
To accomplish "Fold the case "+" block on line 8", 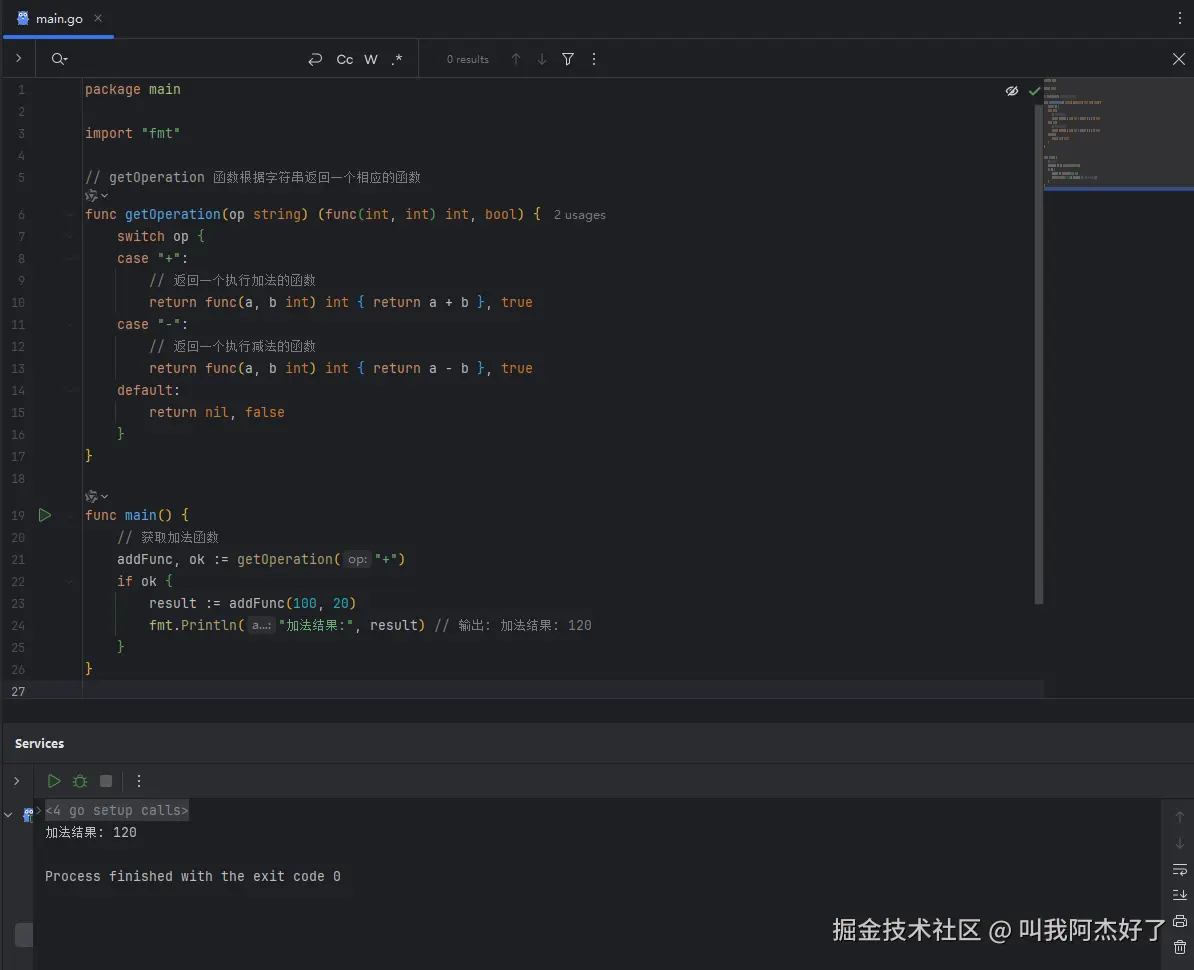I will (x=69, y=259).
